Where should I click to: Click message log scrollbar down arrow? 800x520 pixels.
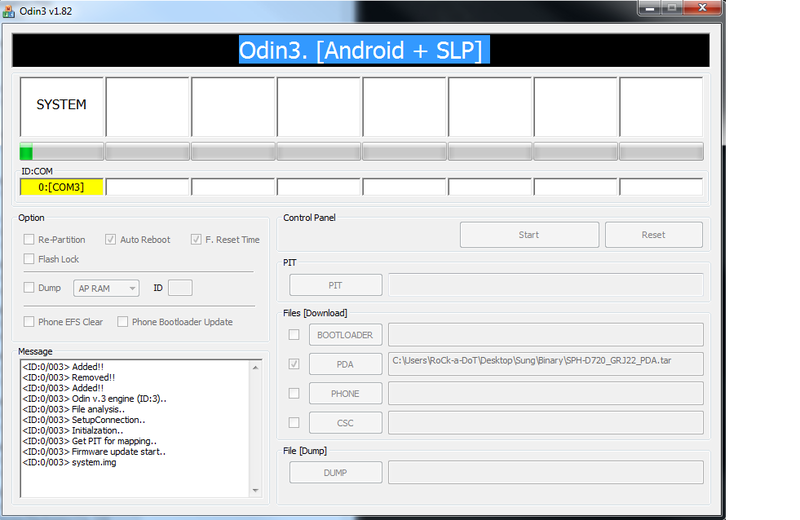pos(256,490)
